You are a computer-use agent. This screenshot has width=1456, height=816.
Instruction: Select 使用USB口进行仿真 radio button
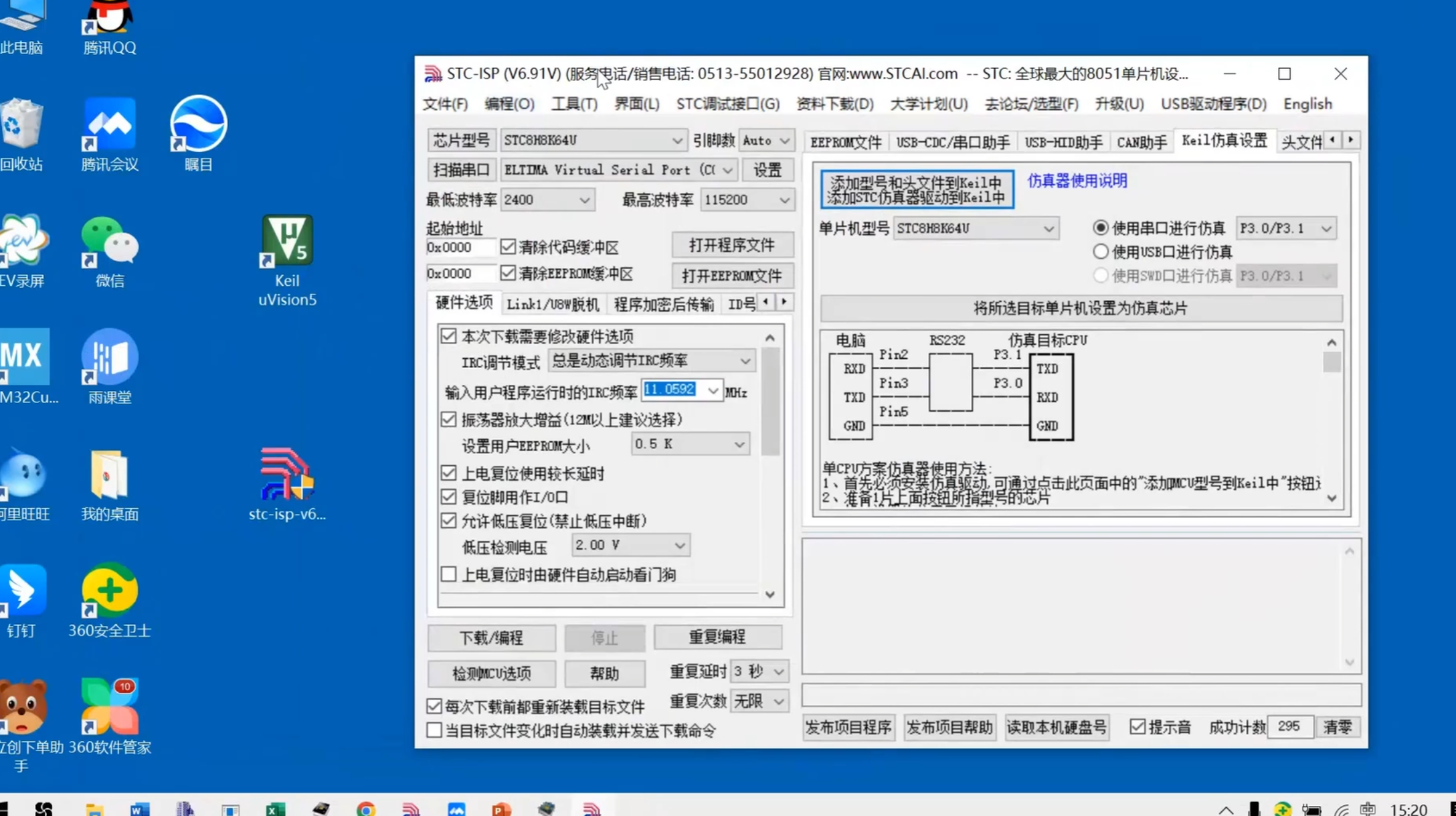pyautogui.click(x=1101, y=252)
